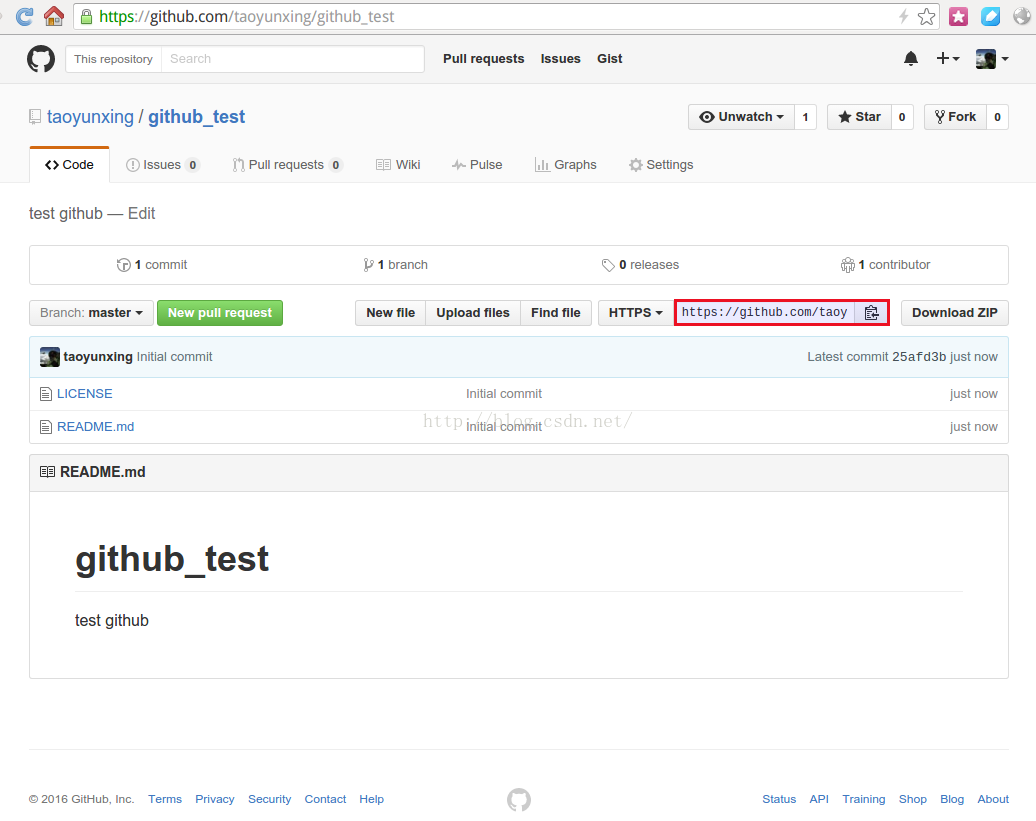
Task: Click the README.md file icon in list
Action: [46, 427]
